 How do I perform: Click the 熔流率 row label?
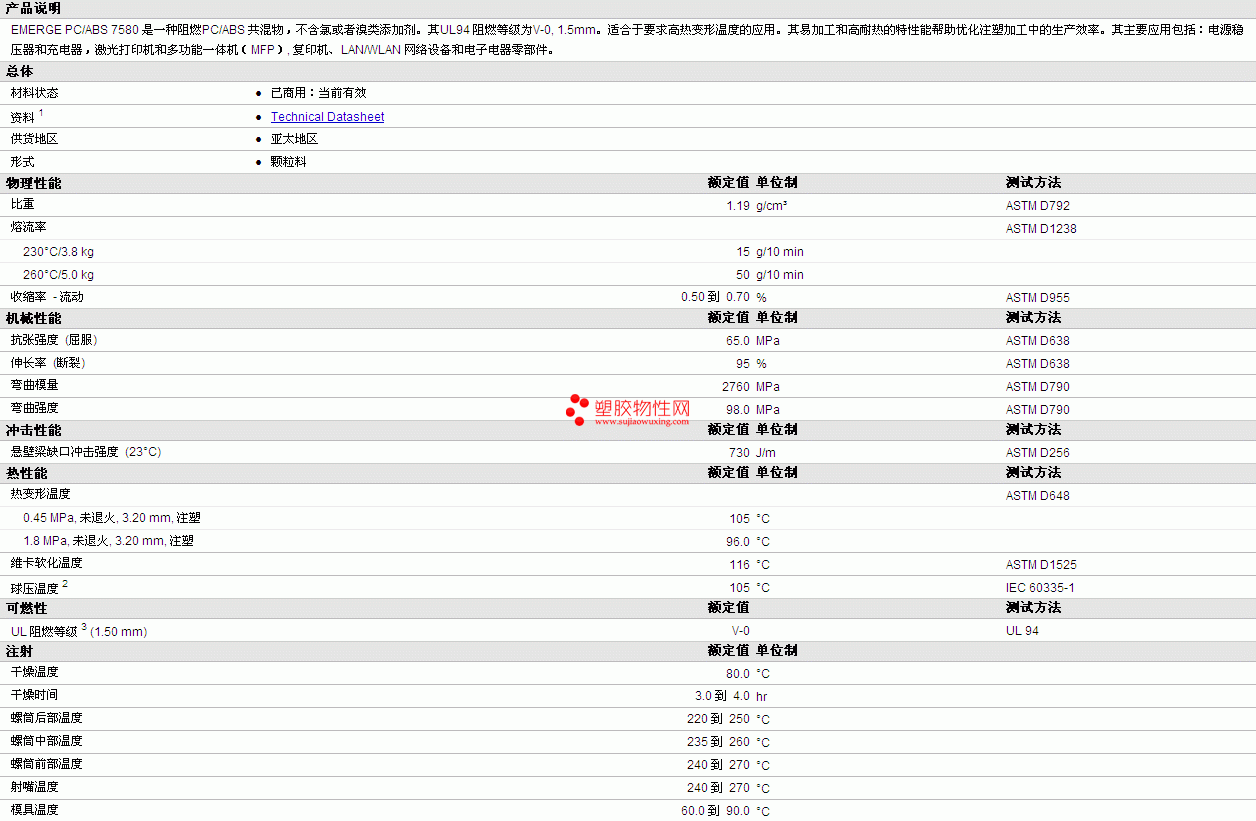click(x=29, y=227)
